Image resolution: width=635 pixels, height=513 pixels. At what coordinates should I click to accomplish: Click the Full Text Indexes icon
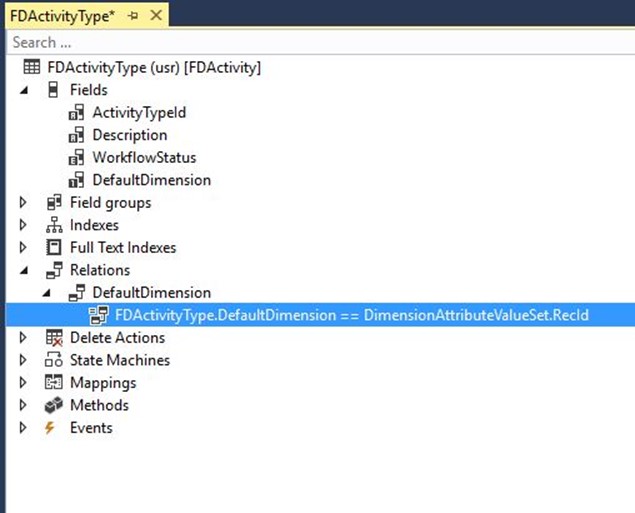tap(53, 247)
